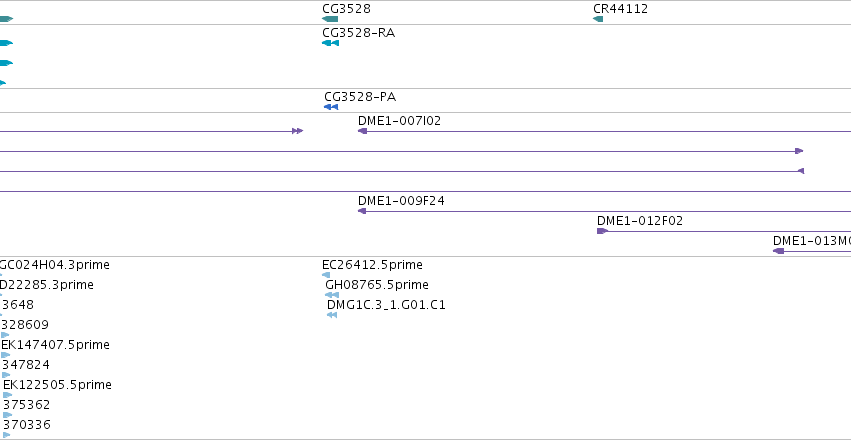Image resolution: width=851 pixels, height=440 pixels.
Task: Click the double arrowhead ending the purple clone line
Action: pyautogui.click(x=297, y=131)
